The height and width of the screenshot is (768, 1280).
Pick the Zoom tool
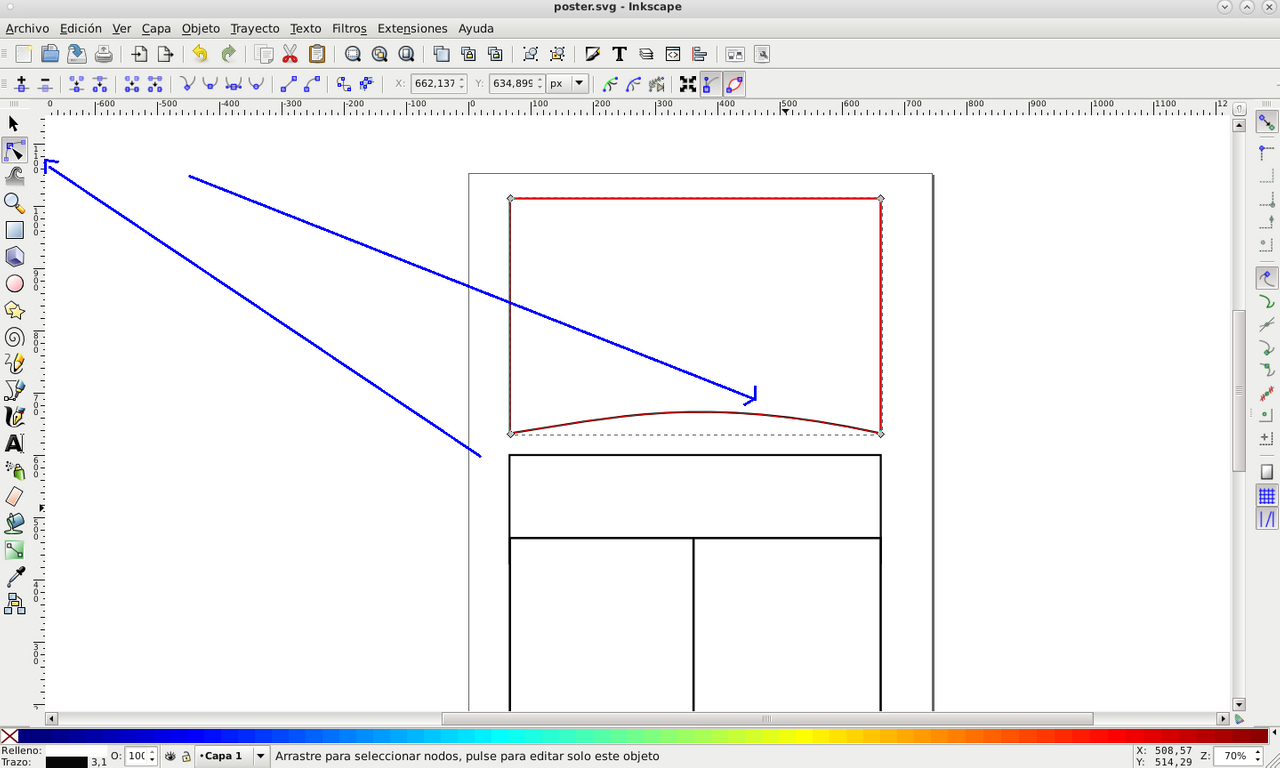14,203
